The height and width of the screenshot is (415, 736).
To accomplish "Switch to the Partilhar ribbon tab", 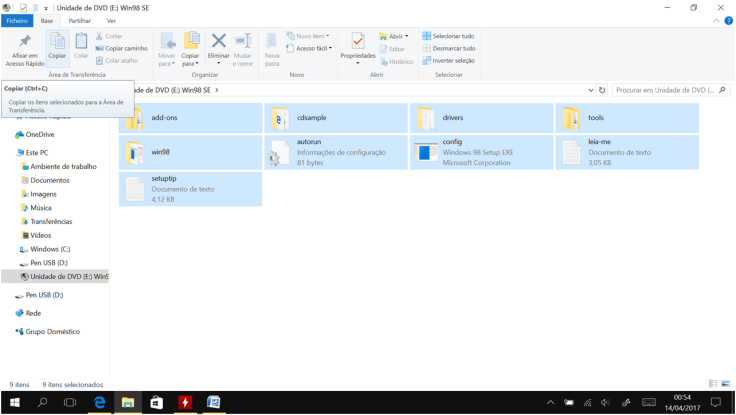I will click(x=79, y=20).
